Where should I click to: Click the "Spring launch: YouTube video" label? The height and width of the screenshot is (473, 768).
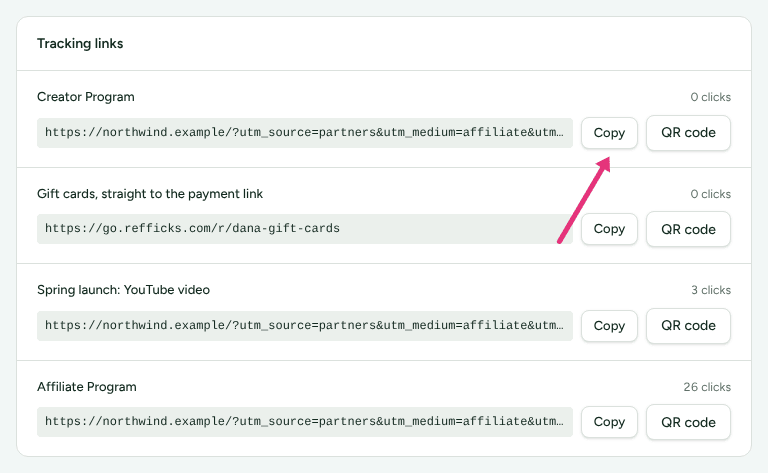click(123, 290)
